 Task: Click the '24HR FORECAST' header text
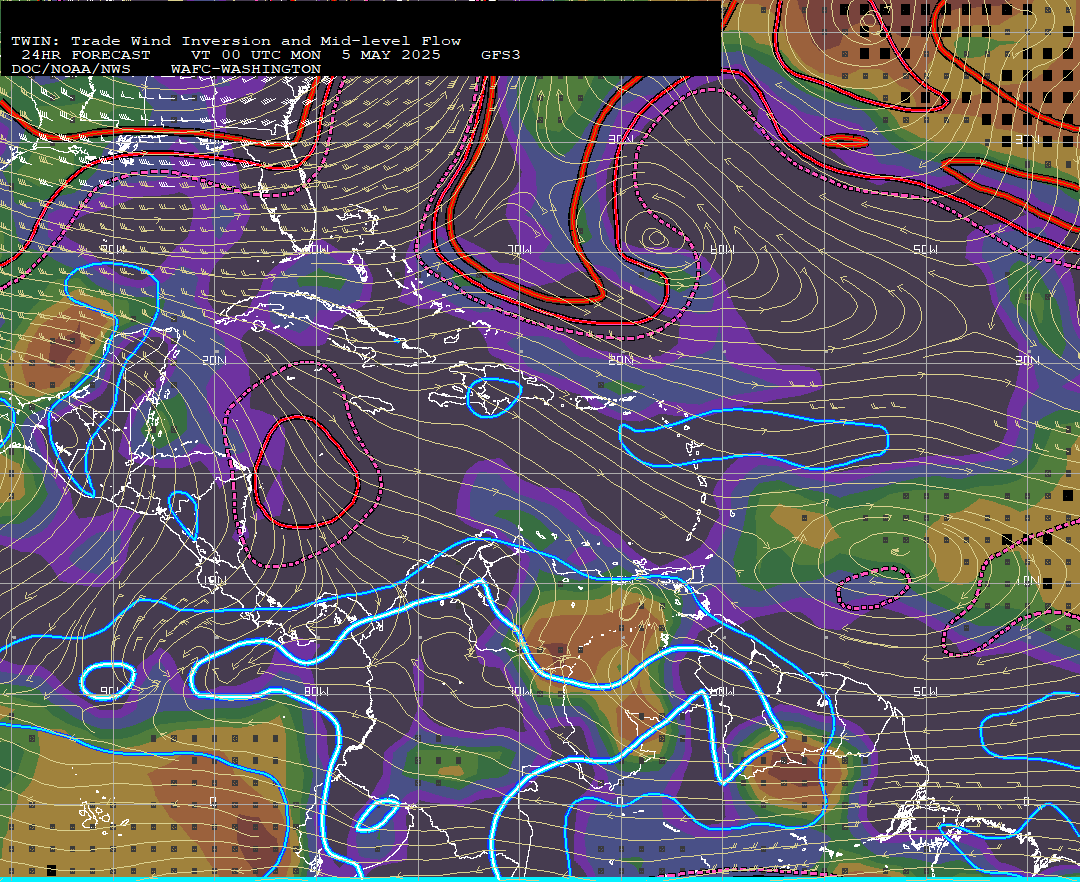click(x=85, y=55)
